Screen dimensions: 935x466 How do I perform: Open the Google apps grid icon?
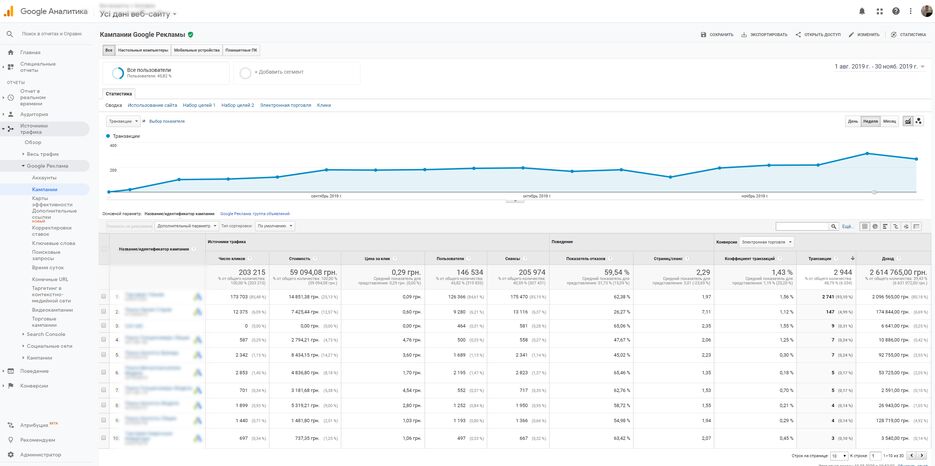[x=879, y=12]
